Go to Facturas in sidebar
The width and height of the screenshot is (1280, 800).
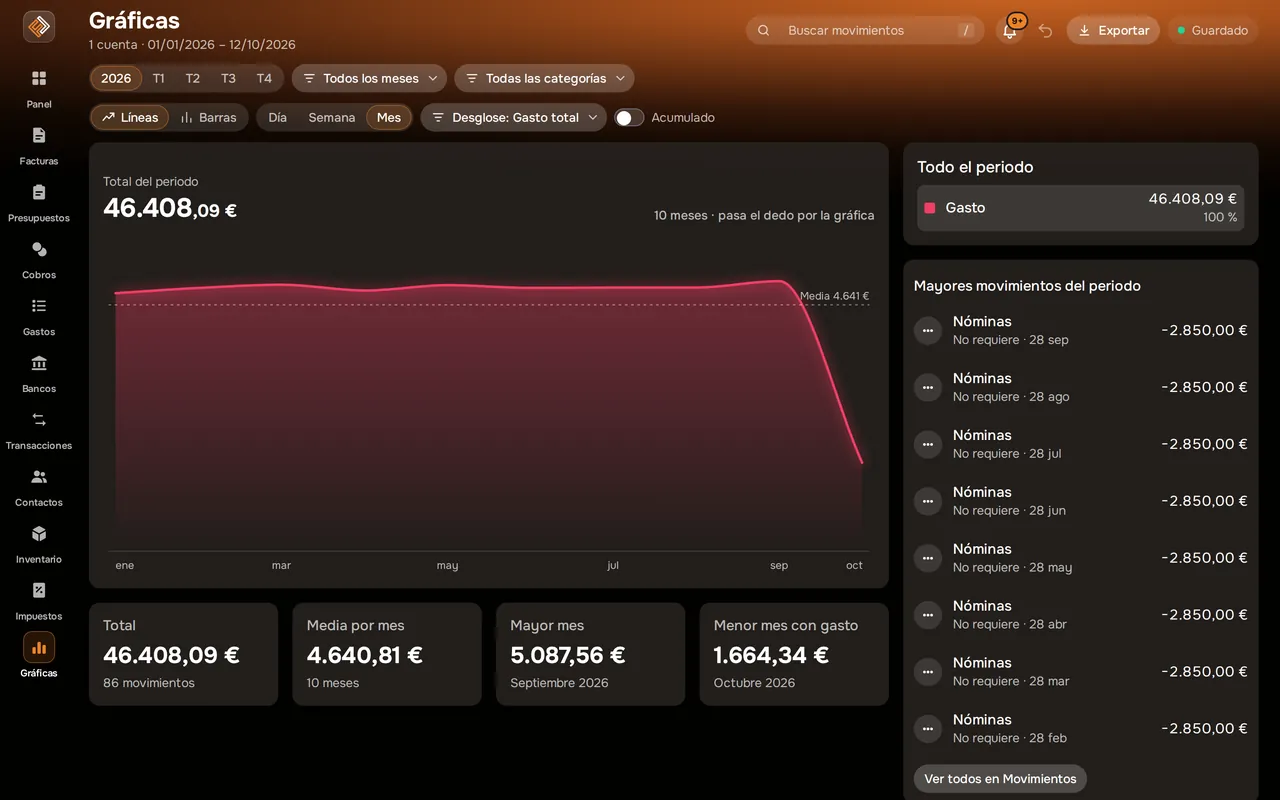[39, 145]
